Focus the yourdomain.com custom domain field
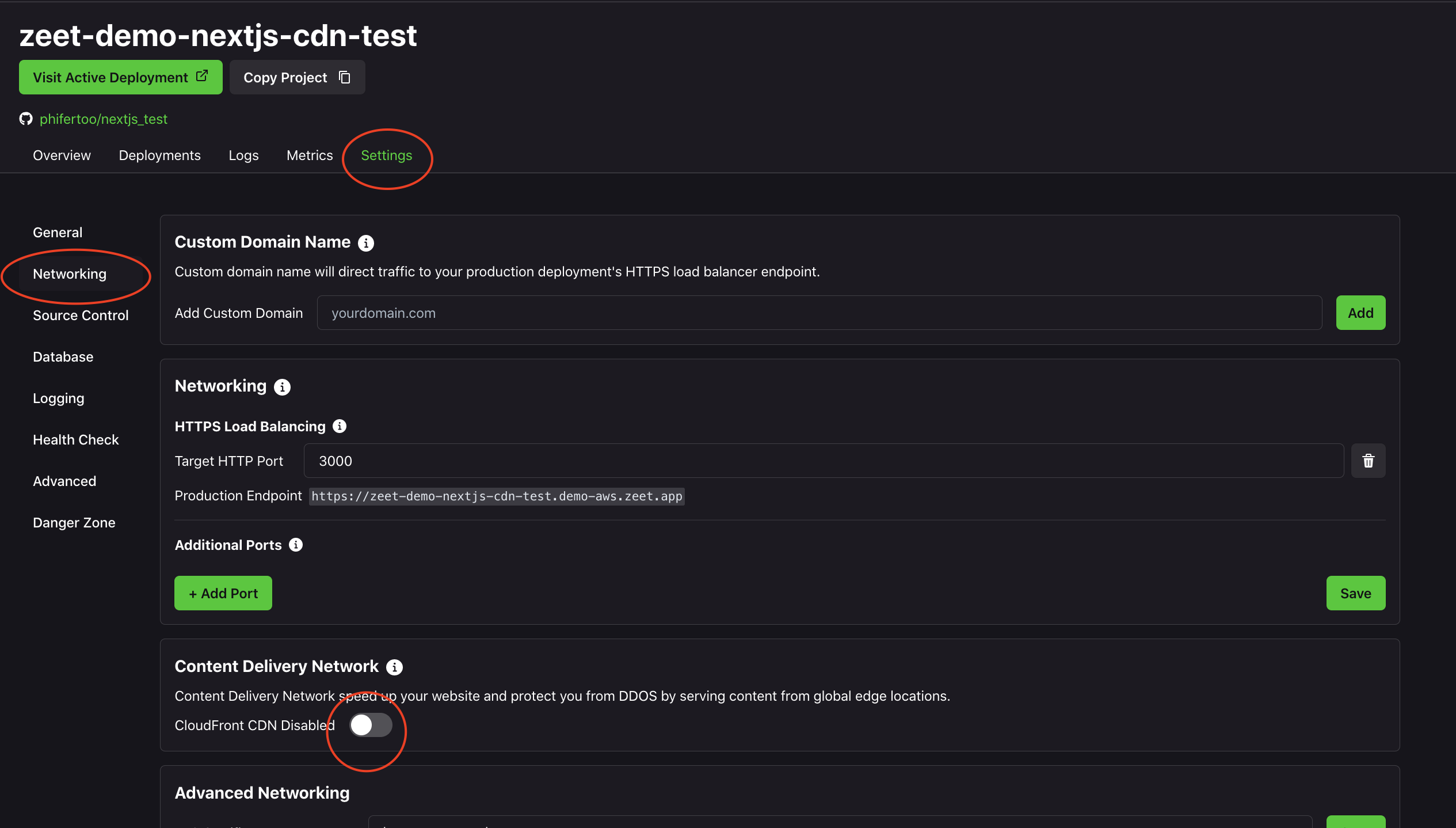 (820, 313)
